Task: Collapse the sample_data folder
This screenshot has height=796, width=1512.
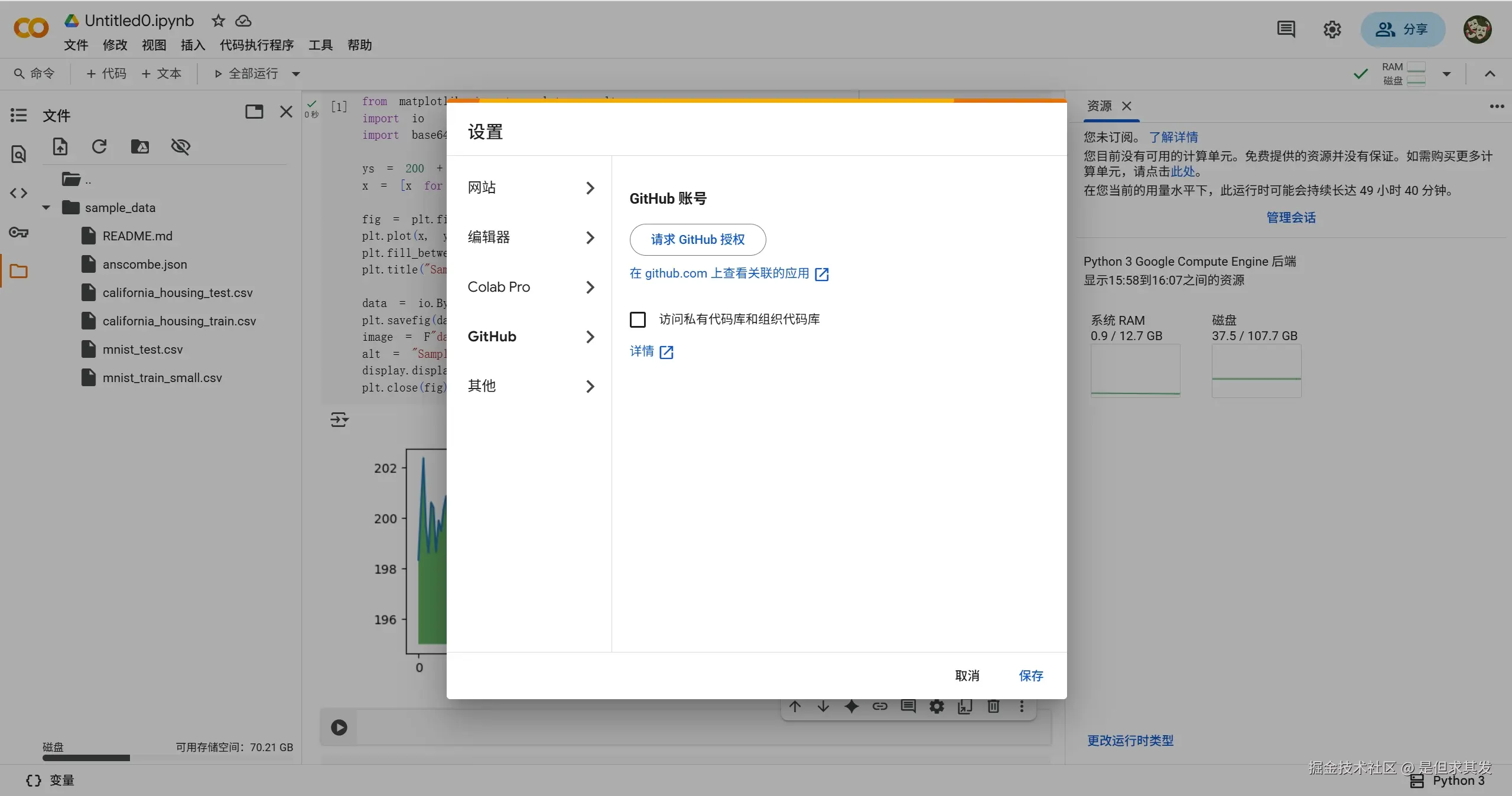Action: [45, 207]
